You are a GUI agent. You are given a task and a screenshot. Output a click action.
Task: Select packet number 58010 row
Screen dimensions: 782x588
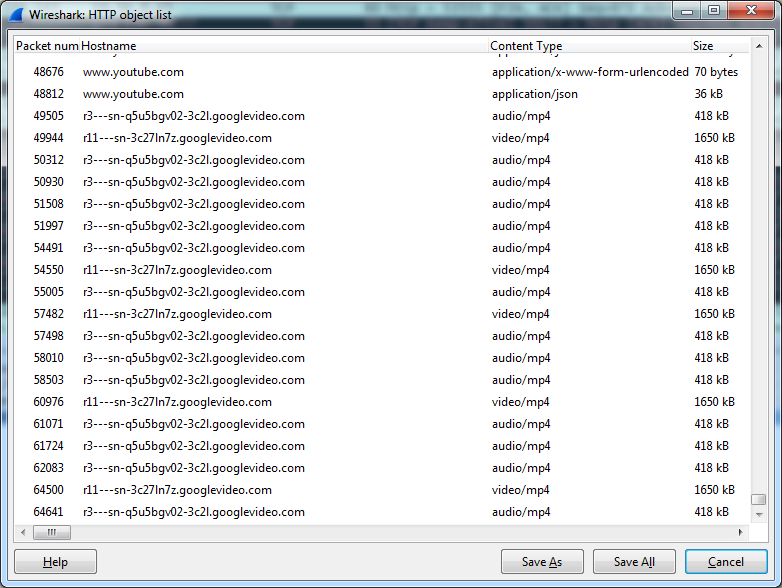point(382,358)
